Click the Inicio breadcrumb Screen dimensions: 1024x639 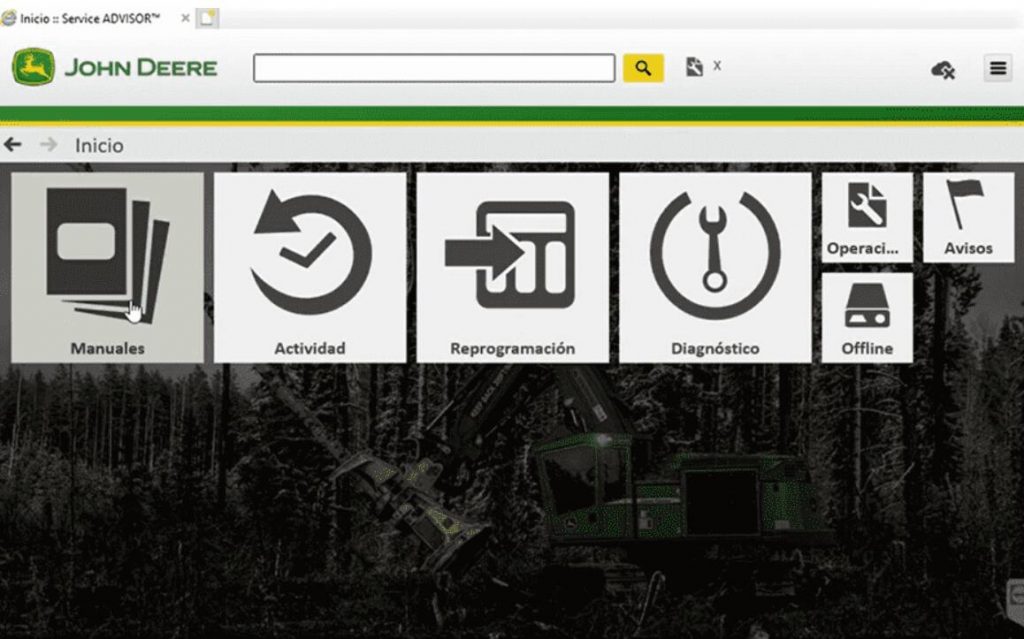pos(99,146)
